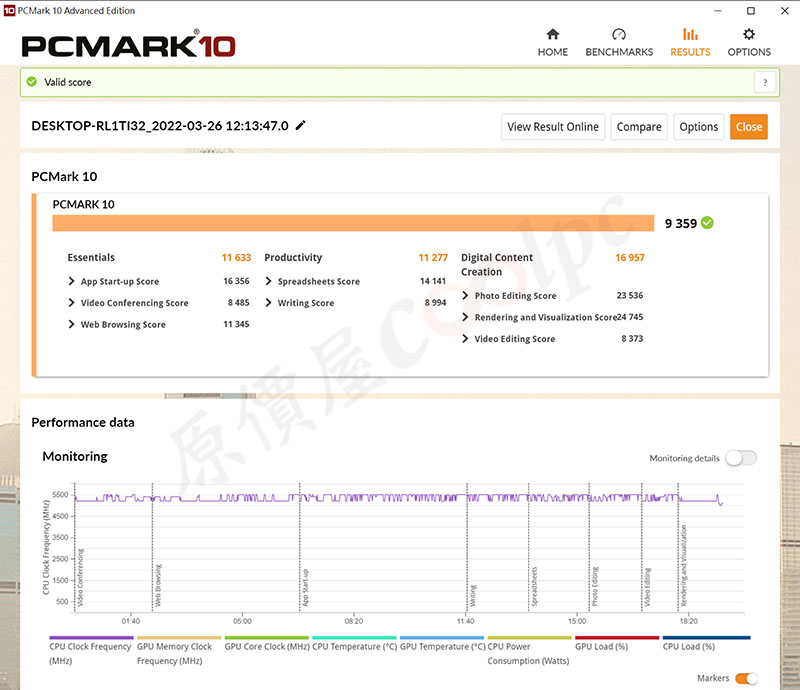
Task: Click the result name DESKTOP-RL1TI32 title
Action: pyautogui.click(x=160, y=126)
